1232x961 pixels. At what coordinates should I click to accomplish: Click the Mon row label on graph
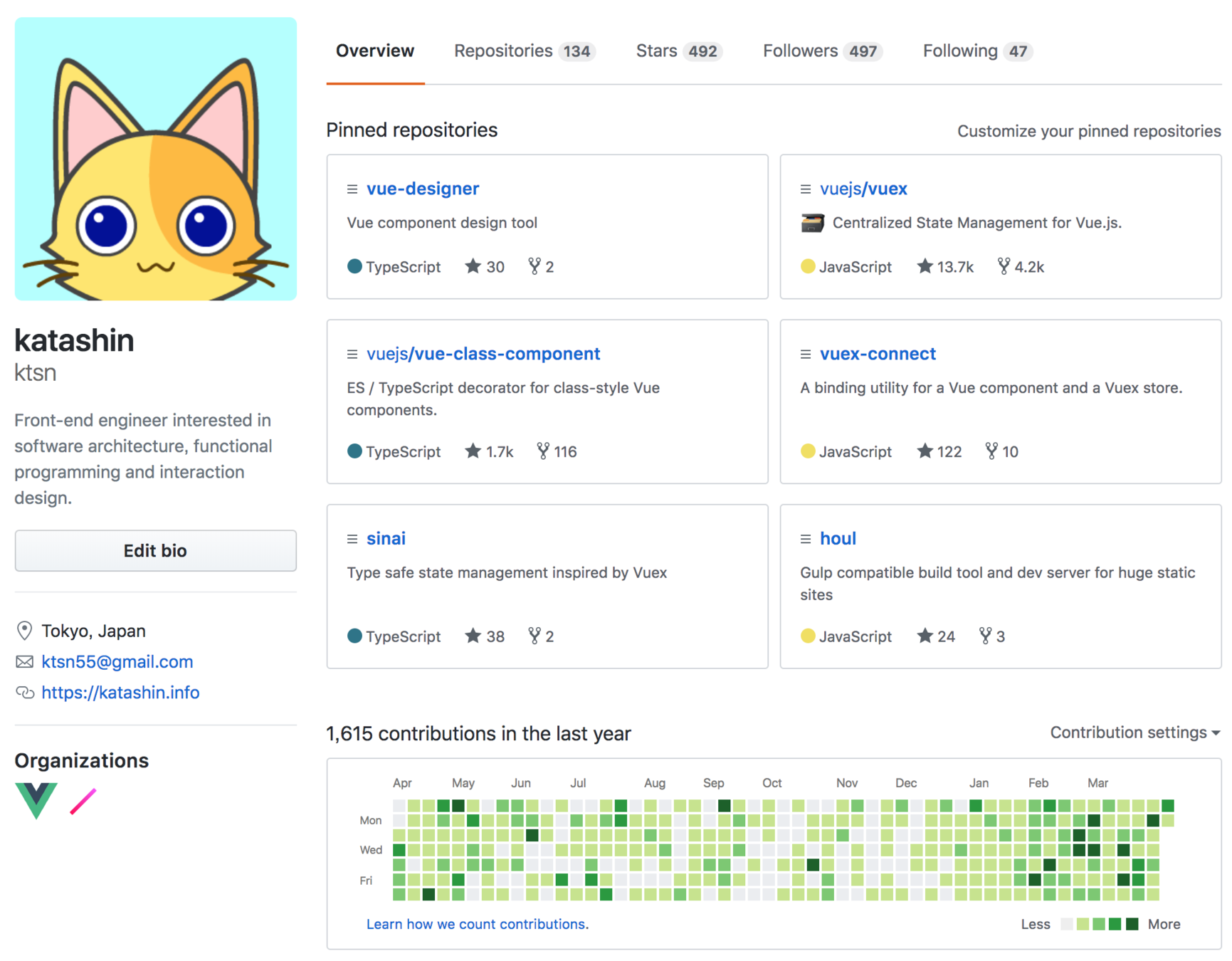[371, 820]
